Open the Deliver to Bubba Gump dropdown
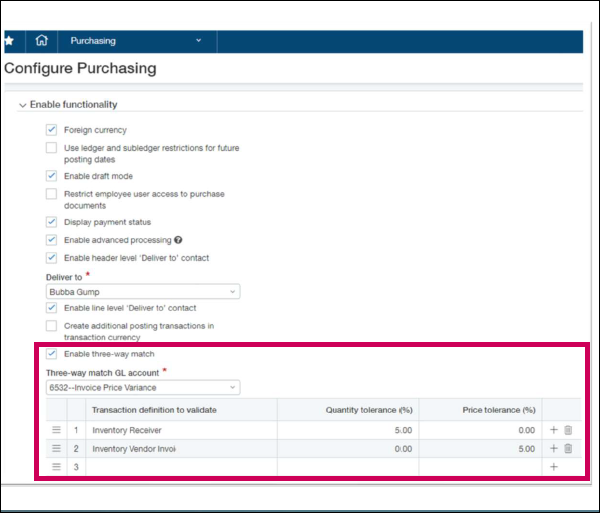The height and width of the screenshot is (513, 600). [x=143, y=292]
